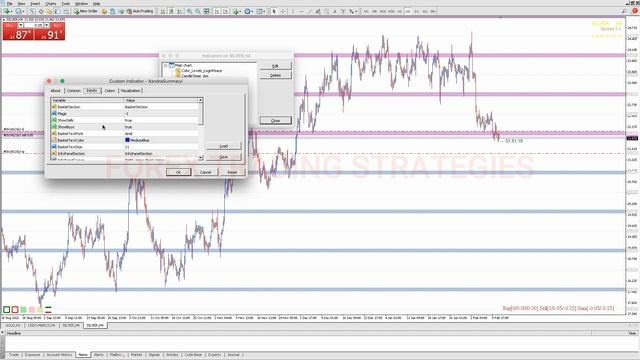This screenshot has width=640, height=360.
Task: Click the tile windows icon
Action: click(207, 11)
